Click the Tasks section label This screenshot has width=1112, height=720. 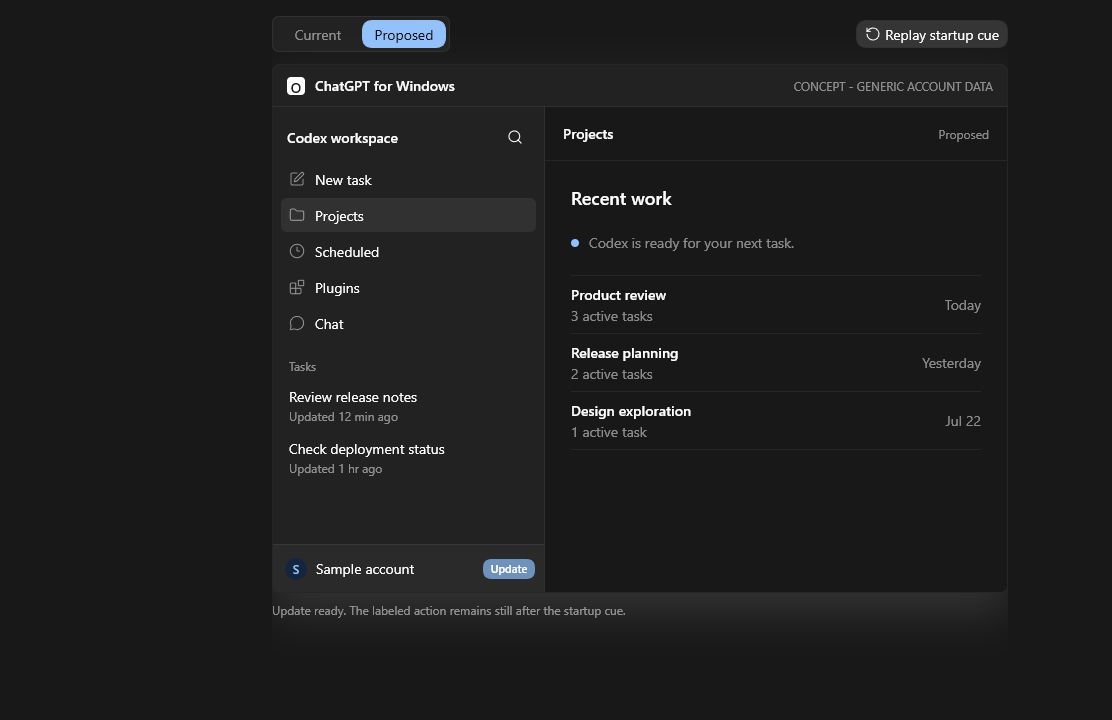302,367
